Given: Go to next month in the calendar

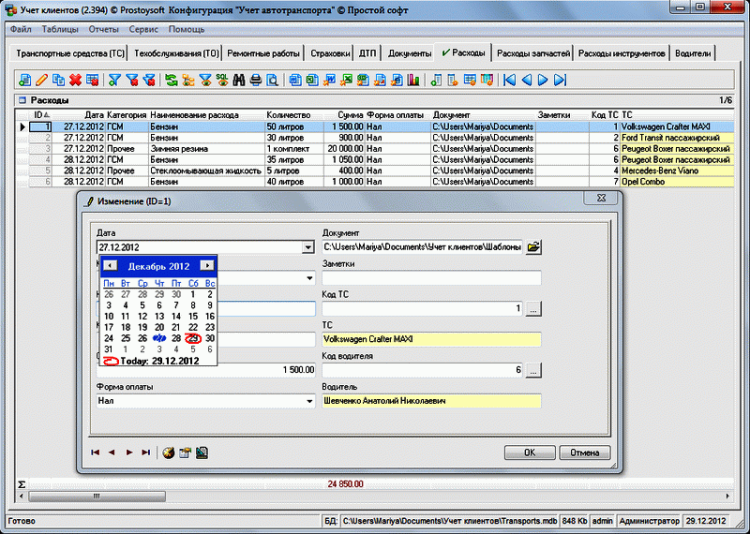Looking at the screenshot, I should click(207, 266).
